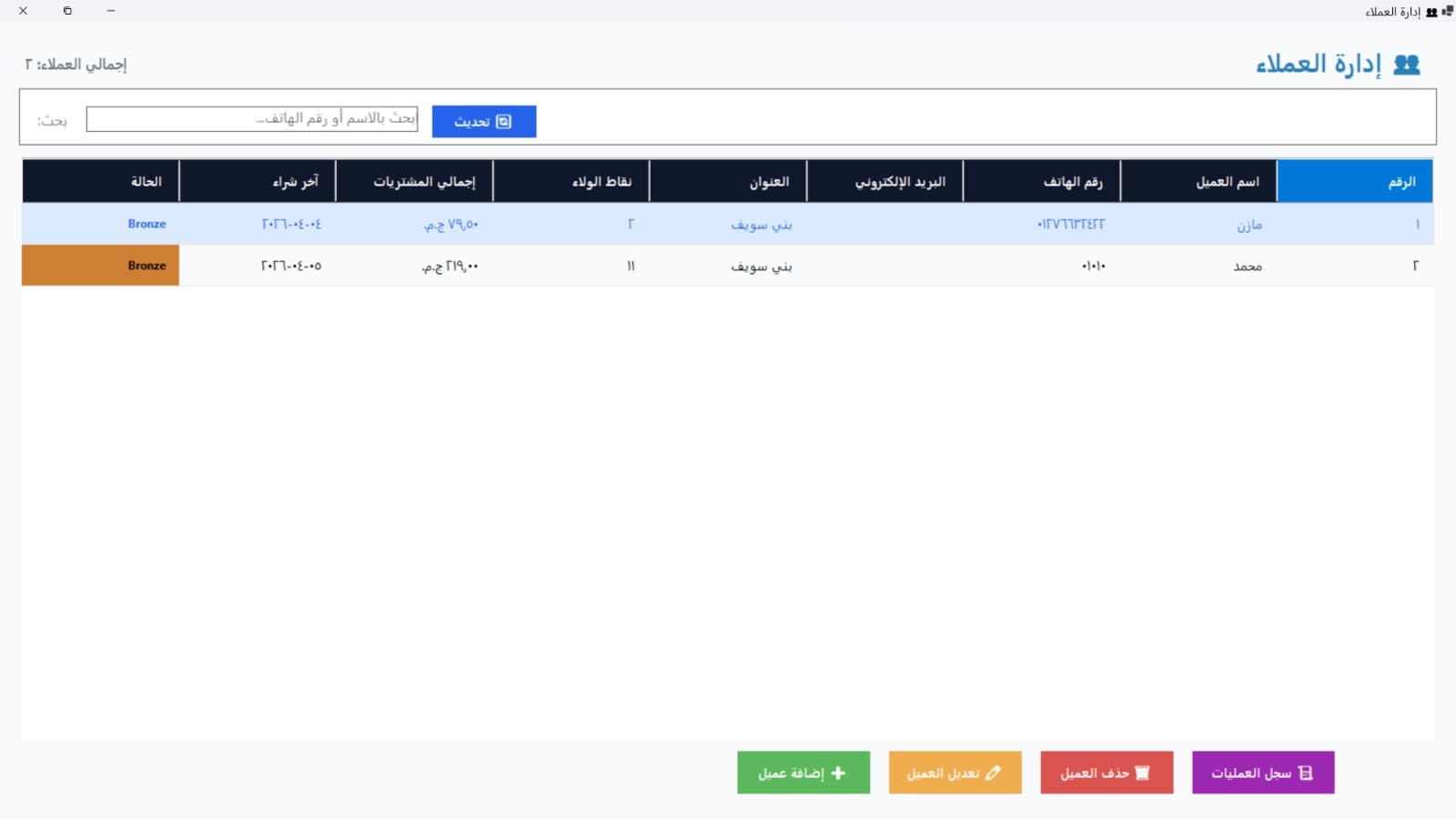Image resolution: width=1456 pixels, height=819 pixels.
Task: Click last purchase date ٢٠٢٦-٠٤-٠٤
Action: 291,225
